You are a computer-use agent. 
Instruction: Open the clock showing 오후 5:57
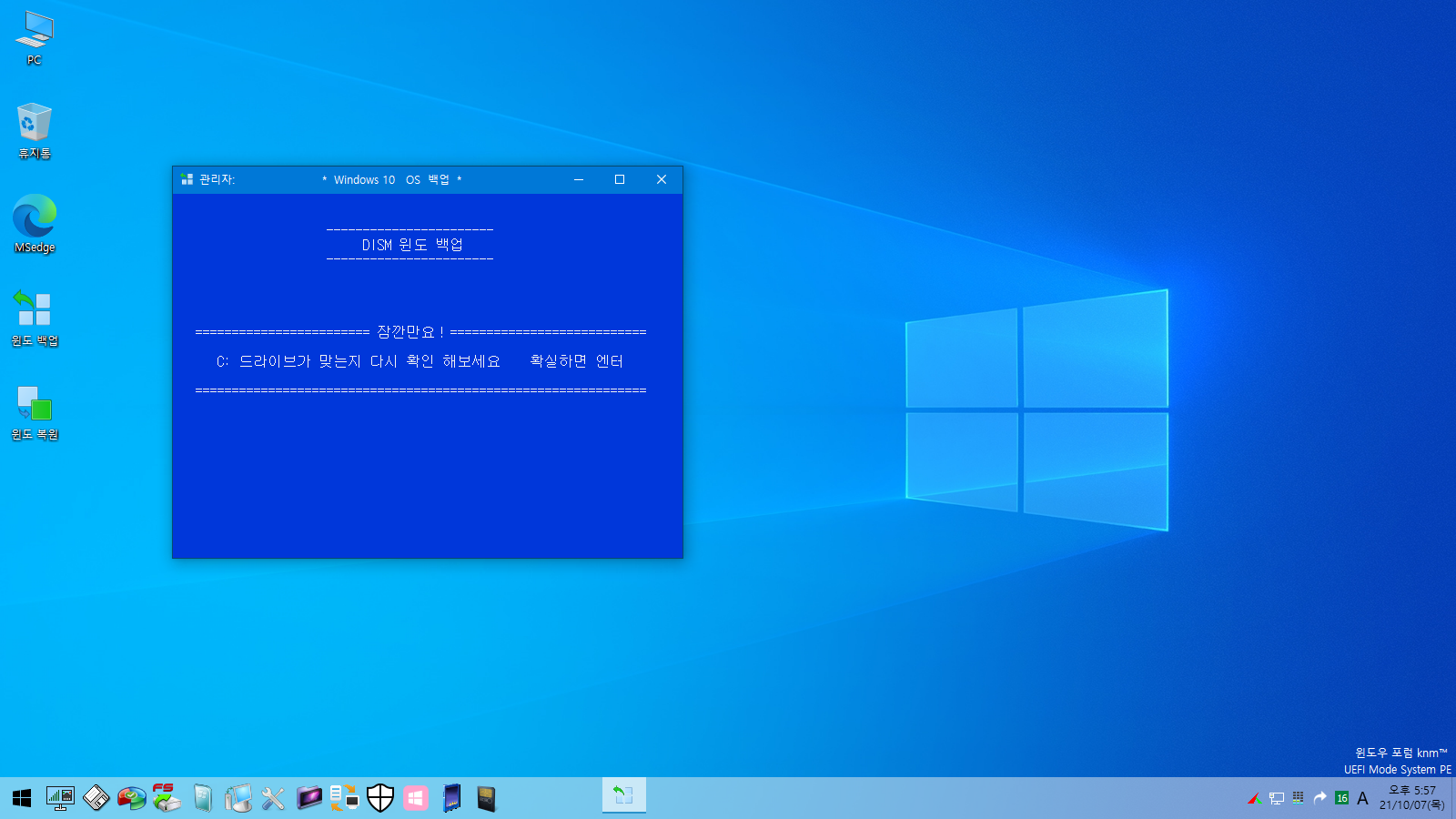(x=1411, y=797)
